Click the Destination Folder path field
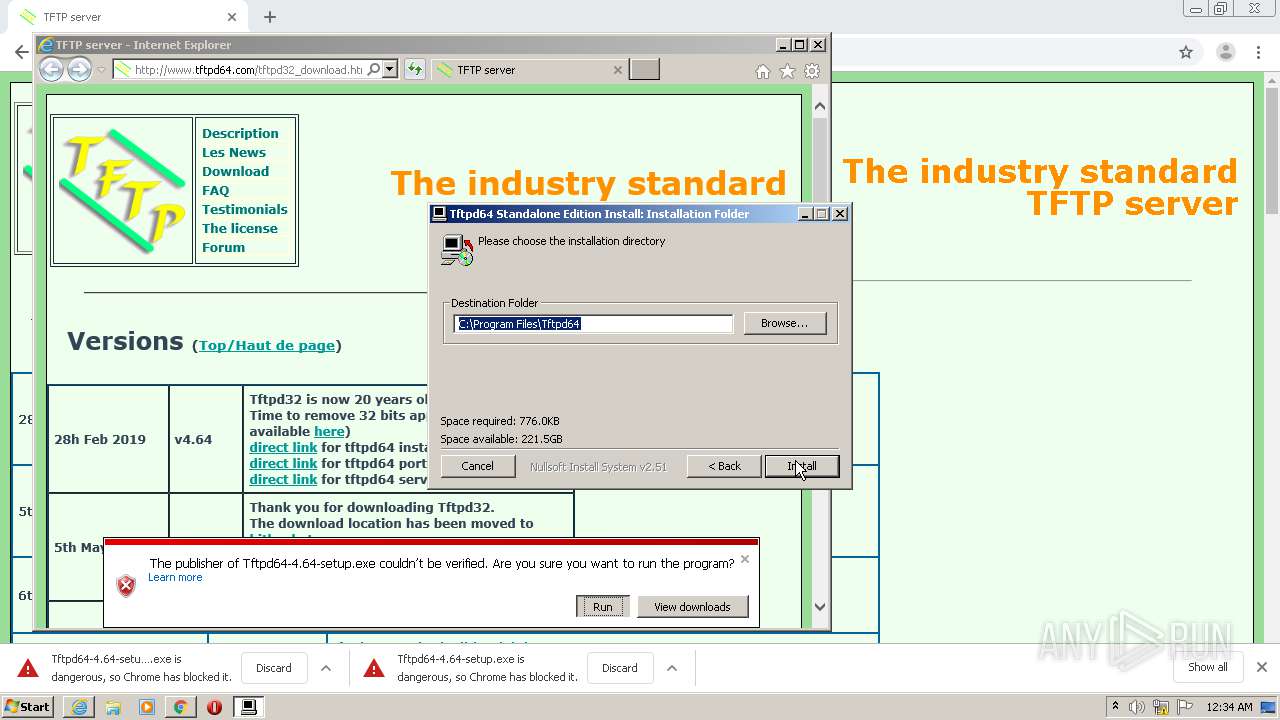Viewport: 1280px width, 720px height. pyautogui.click(x=593, y=324)
